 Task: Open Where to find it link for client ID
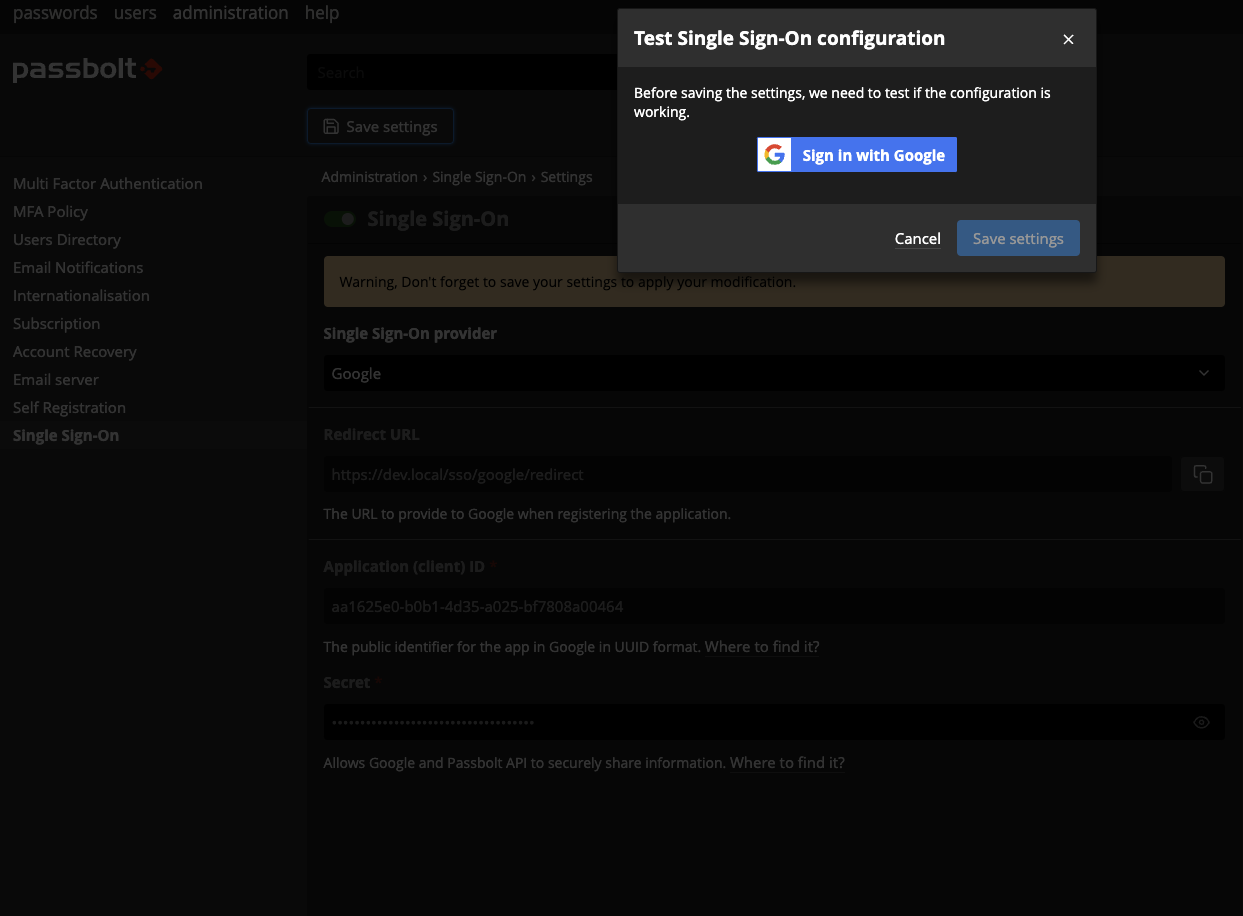pos(762,647)
